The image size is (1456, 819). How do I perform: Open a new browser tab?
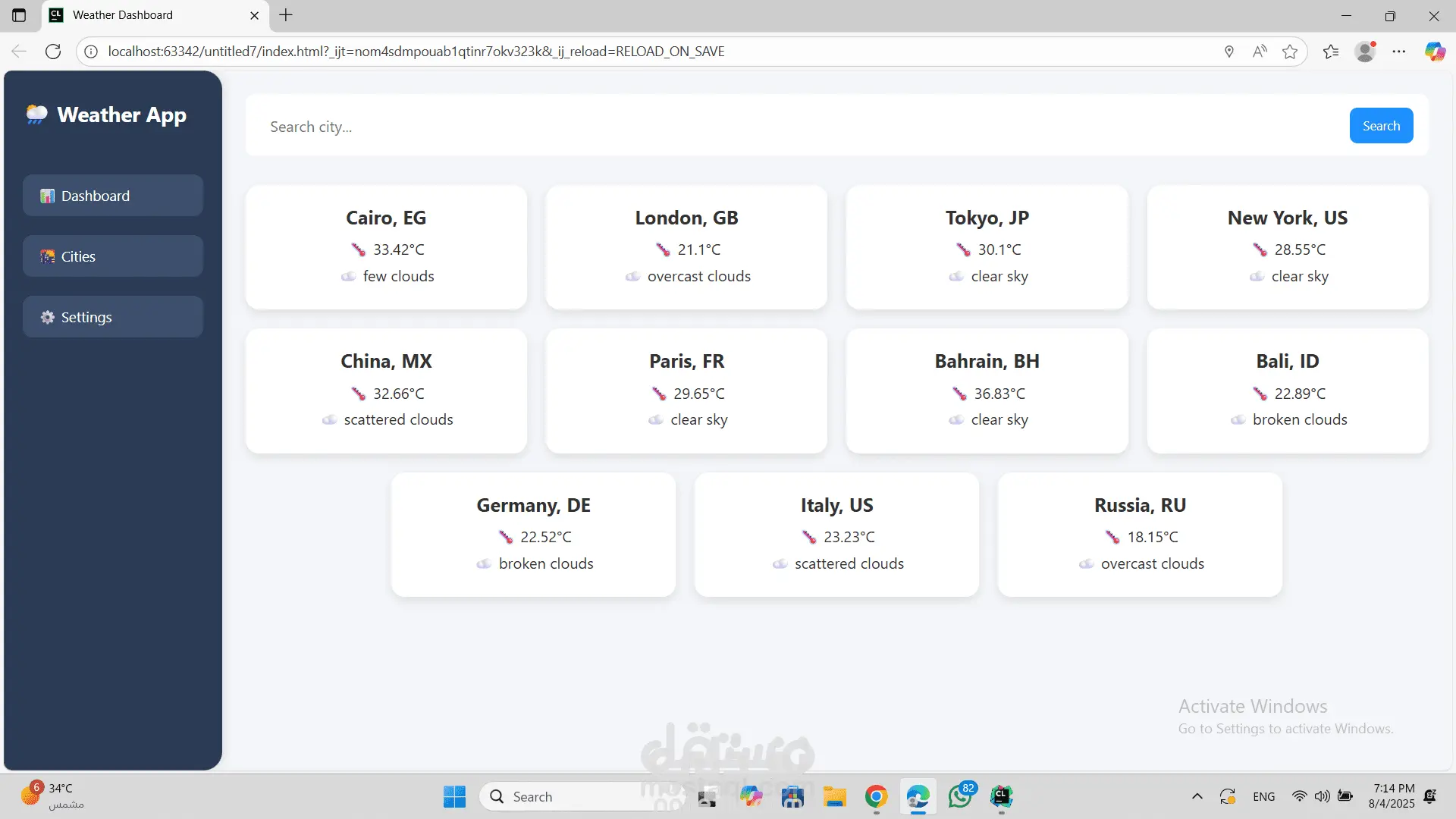coord(286,15)
